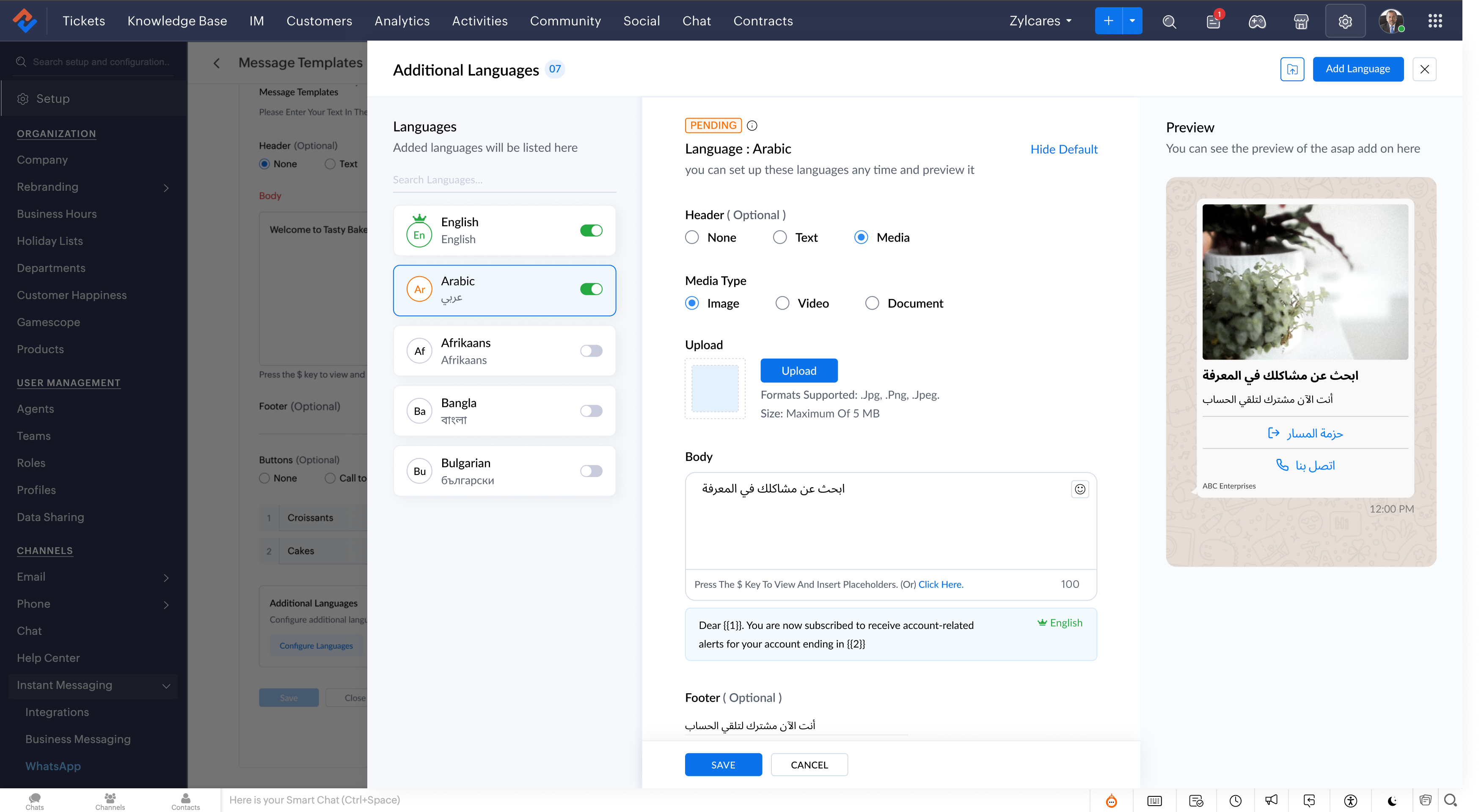
Task: Click the recent history clock icon
Action: (x=1235, y=801)
